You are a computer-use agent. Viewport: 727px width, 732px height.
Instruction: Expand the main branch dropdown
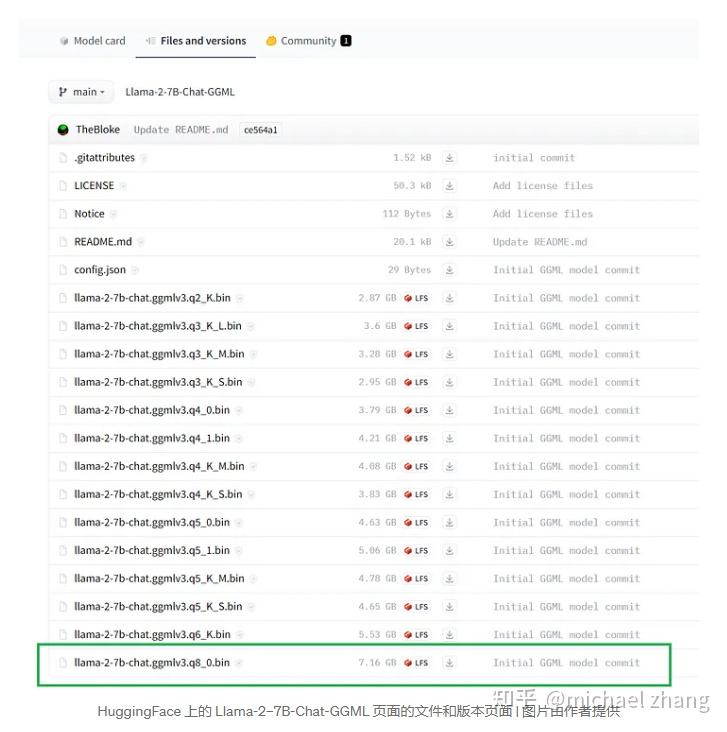[x=81, y=92]
